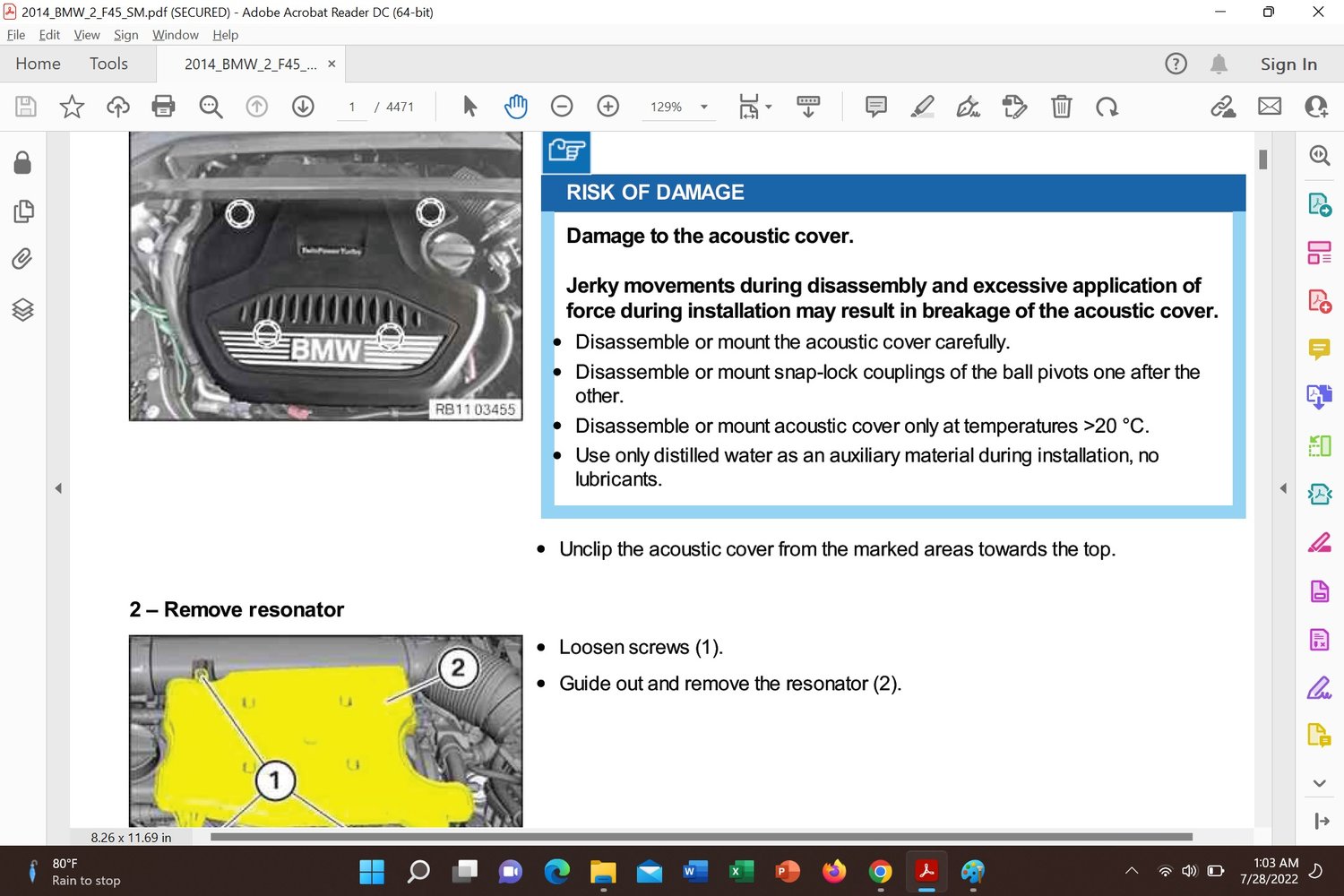The image size is (1344, 896).
Task: Click the stamp tool icon
Action: pyautogui.click(x=1014, y=107)
